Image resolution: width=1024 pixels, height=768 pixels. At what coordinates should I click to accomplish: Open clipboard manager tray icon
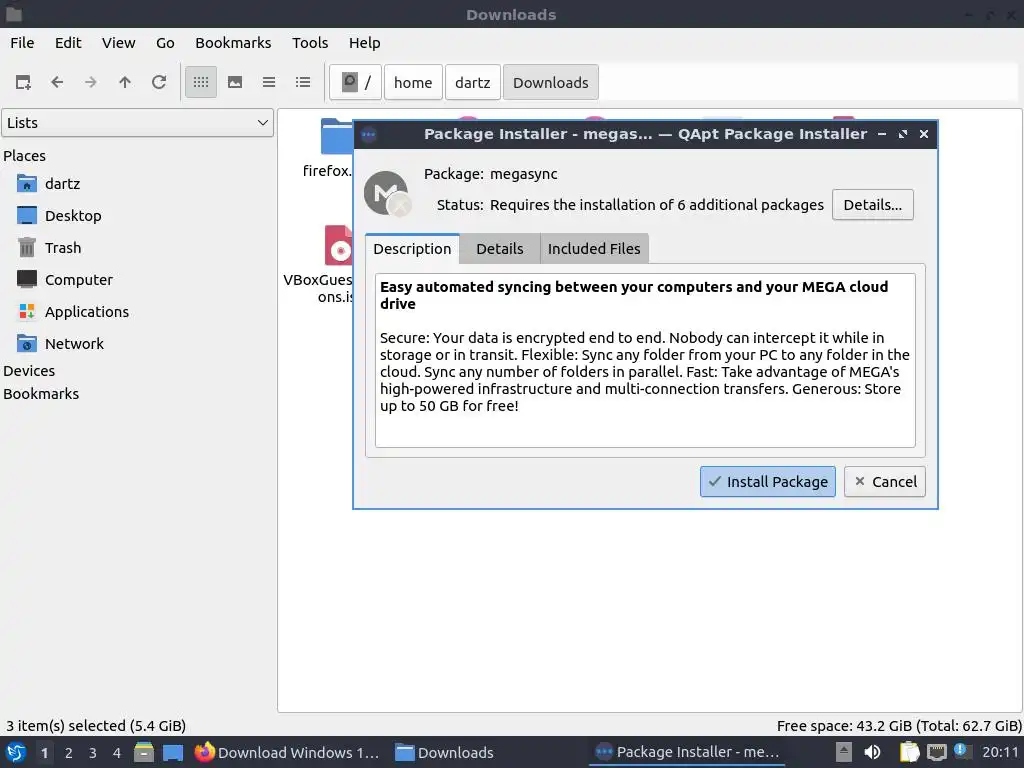(x=910, y=753)
